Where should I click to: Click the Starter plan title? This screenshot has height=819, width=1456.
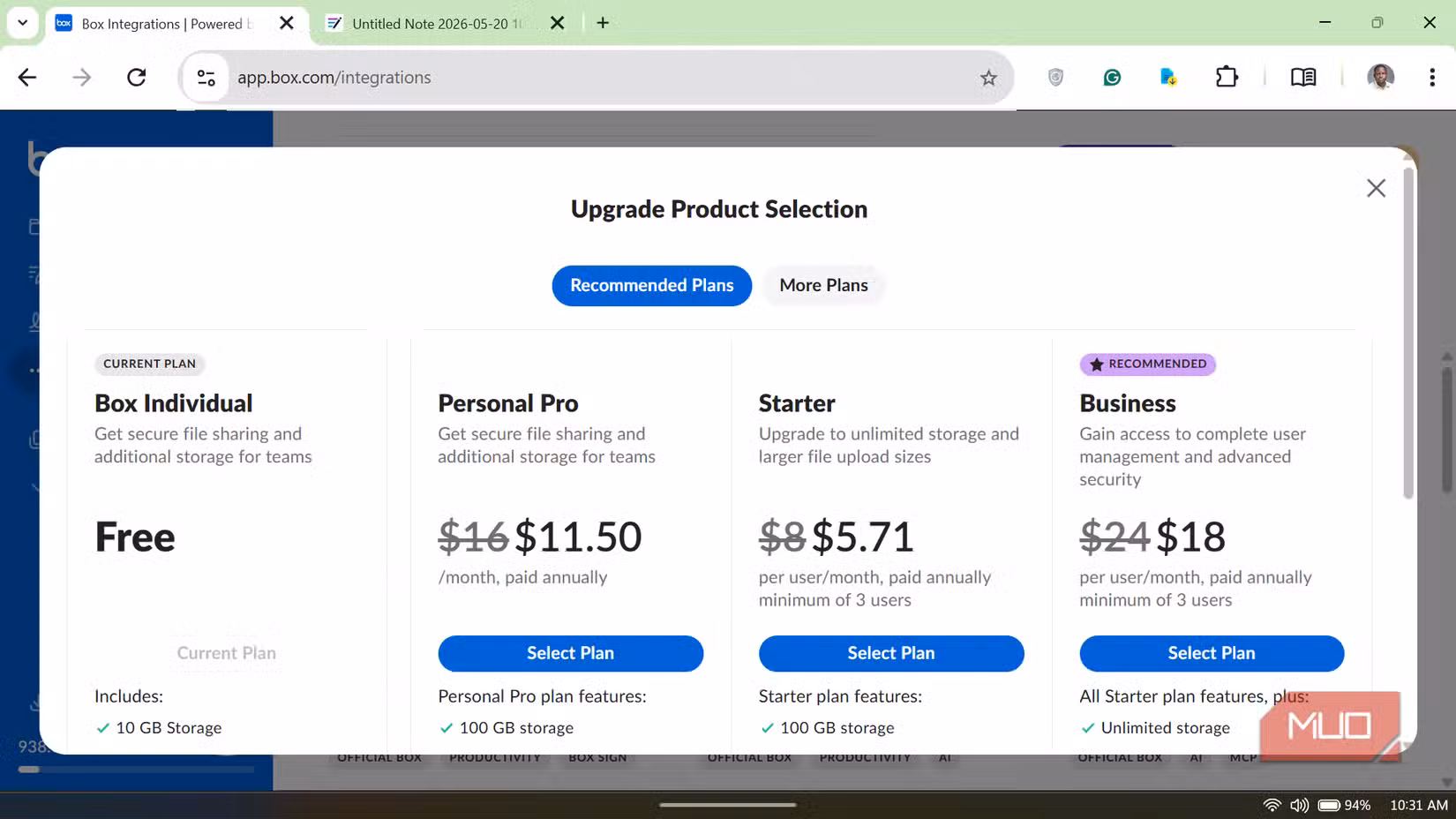[797, 403]
